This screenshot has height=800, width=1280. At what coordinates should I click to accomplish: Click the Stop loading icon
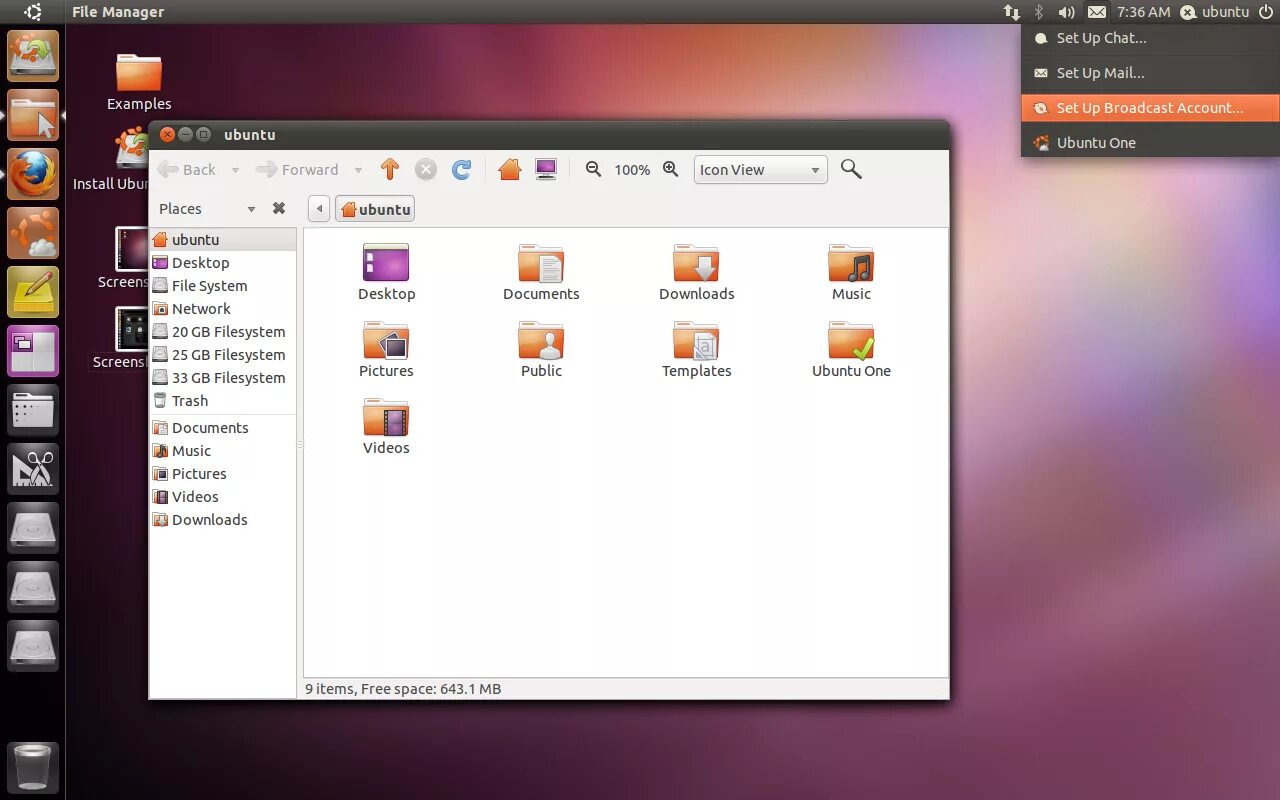pos(426,170)
